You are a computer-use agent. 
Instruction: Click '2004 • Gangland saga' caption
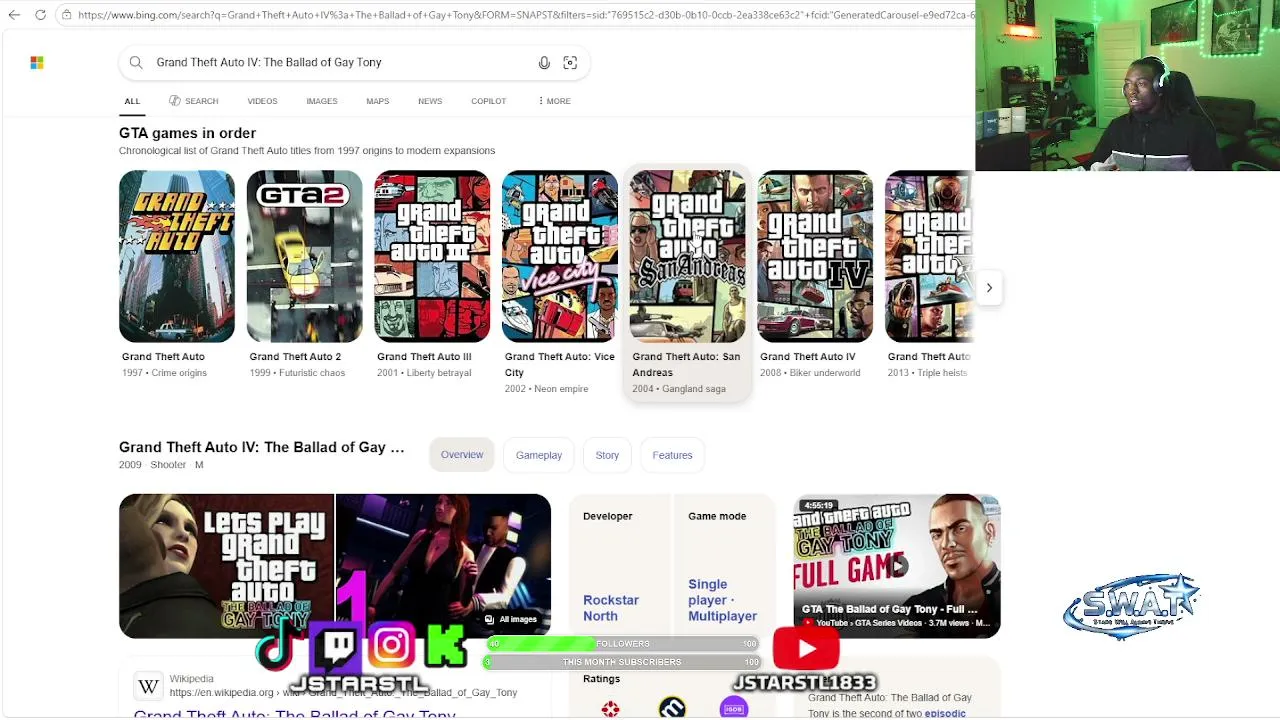679,389
